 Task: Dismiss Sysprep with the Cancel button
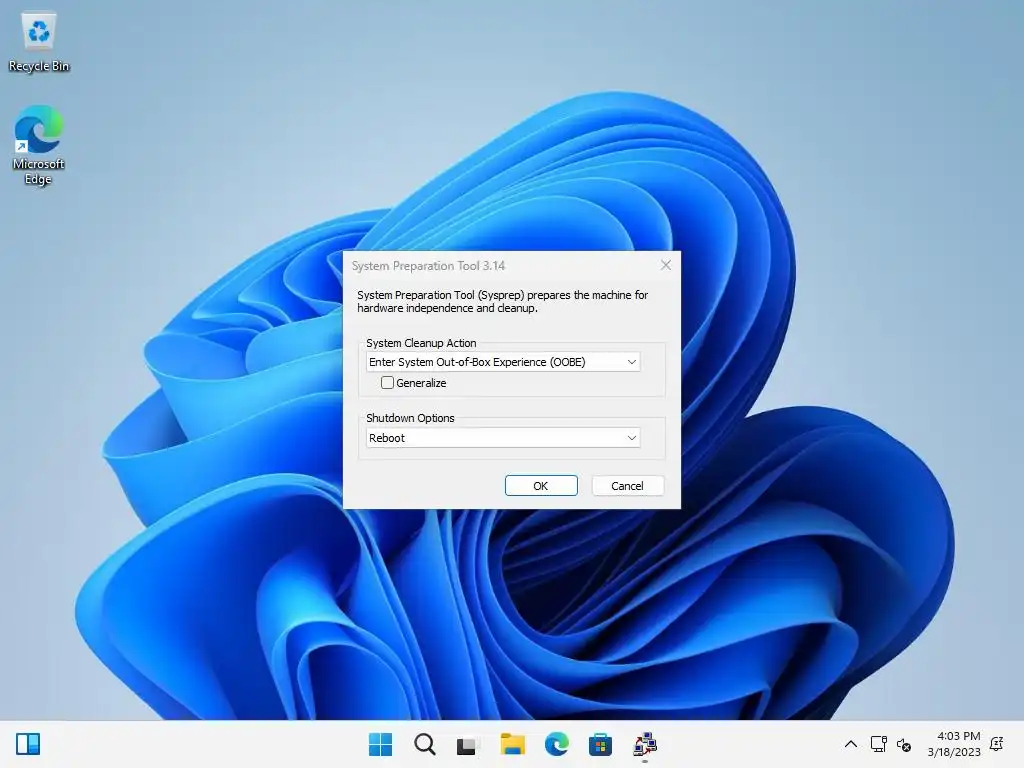[x=627, y=486]
